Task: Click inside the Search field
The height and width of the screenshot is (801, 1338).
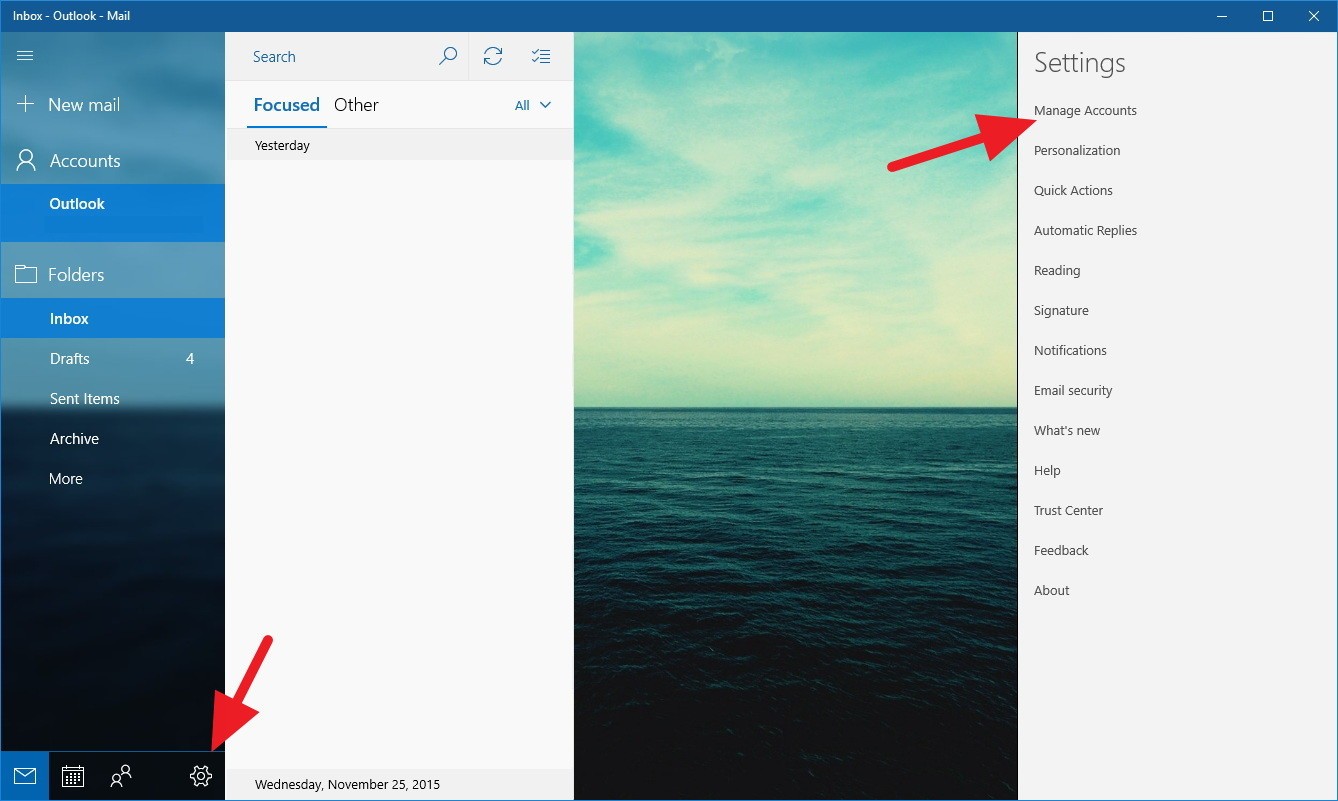Action: [330, 56]
